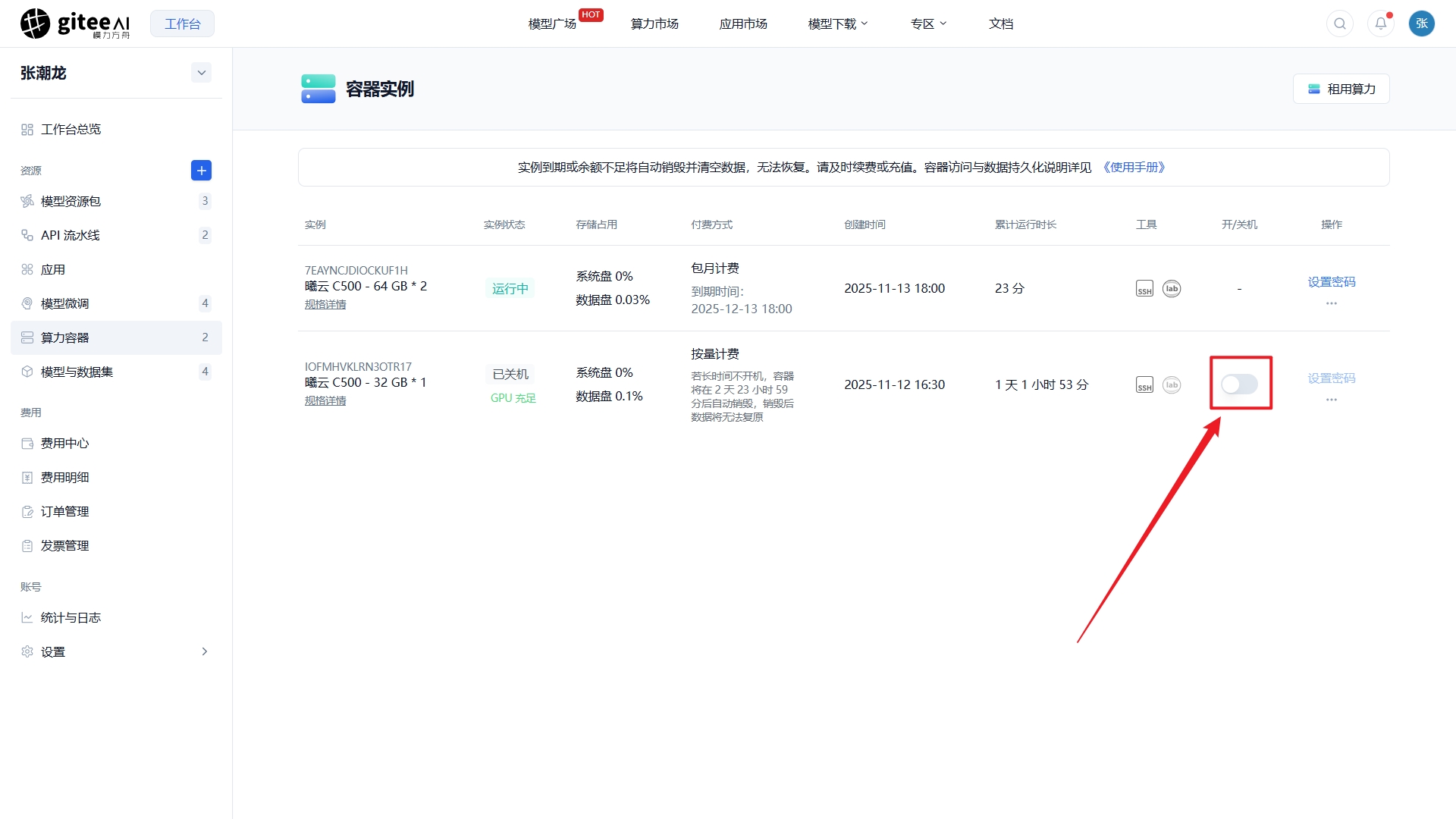Open more actions for IOFMHVKLRN3OTR17 row

[x=1332, y=400]
